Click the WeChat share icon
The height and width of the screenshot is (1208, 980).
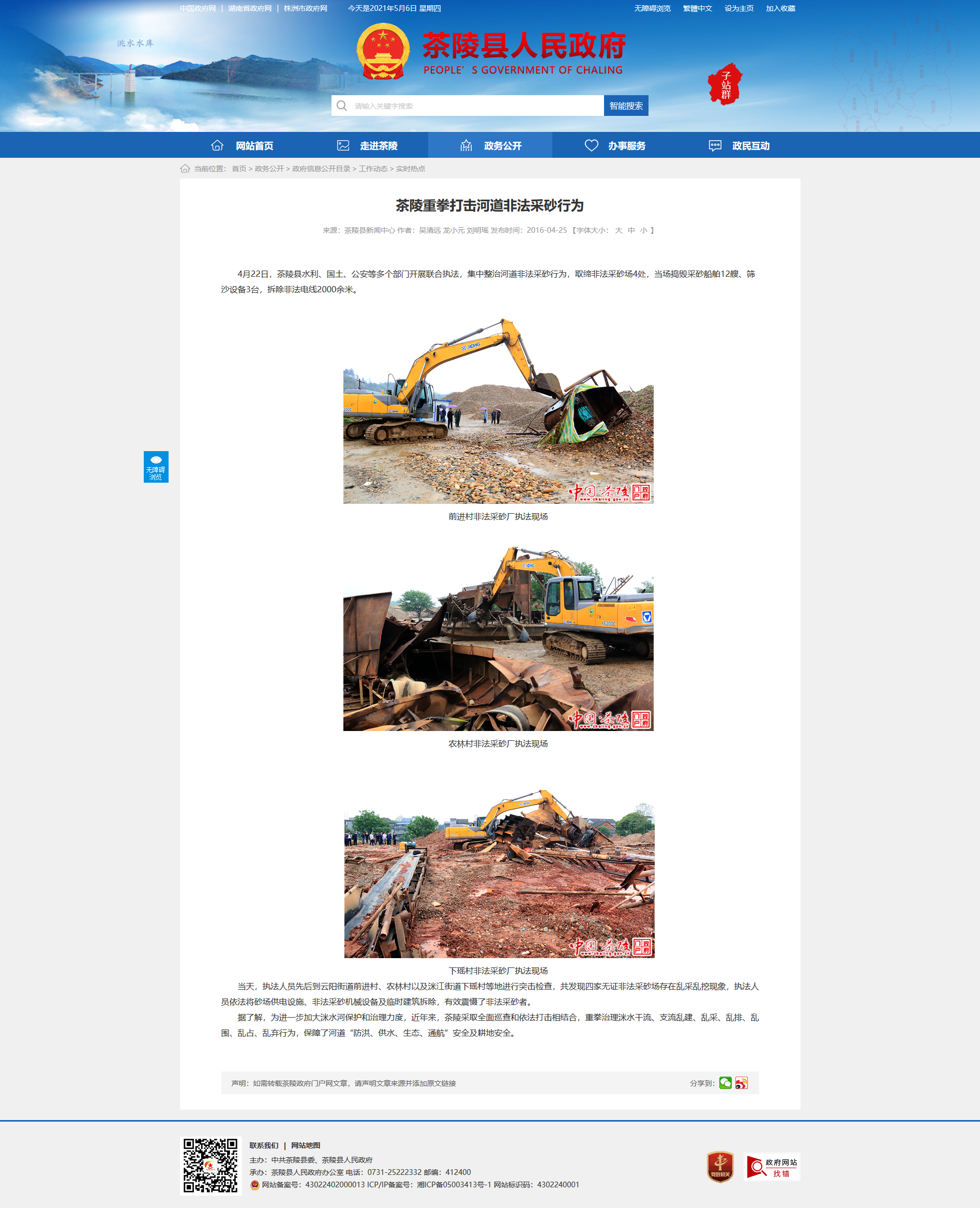coord(726,1083)
